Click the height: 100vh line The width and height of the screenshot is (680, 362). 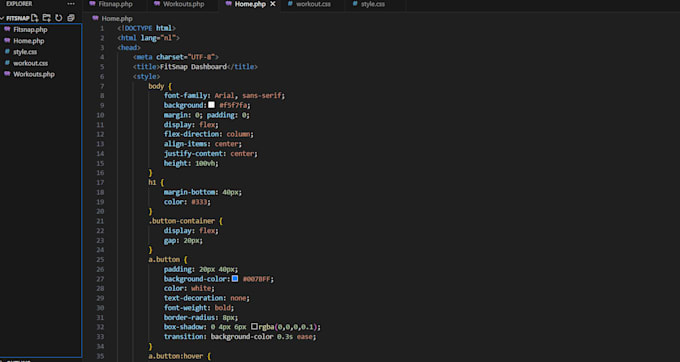pos(191,163)
